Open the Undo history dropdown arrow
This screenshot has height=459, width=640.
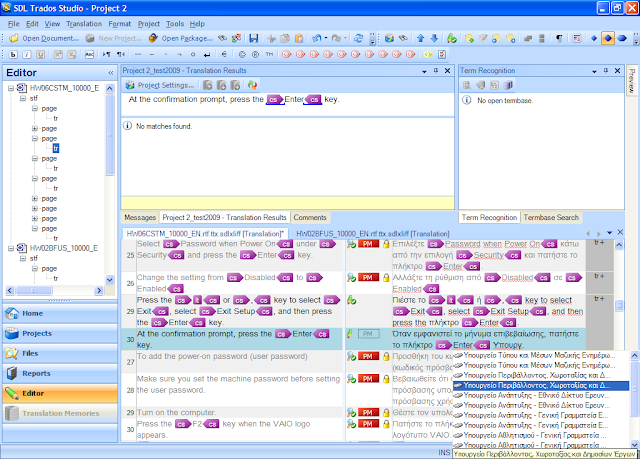point(326,38)
